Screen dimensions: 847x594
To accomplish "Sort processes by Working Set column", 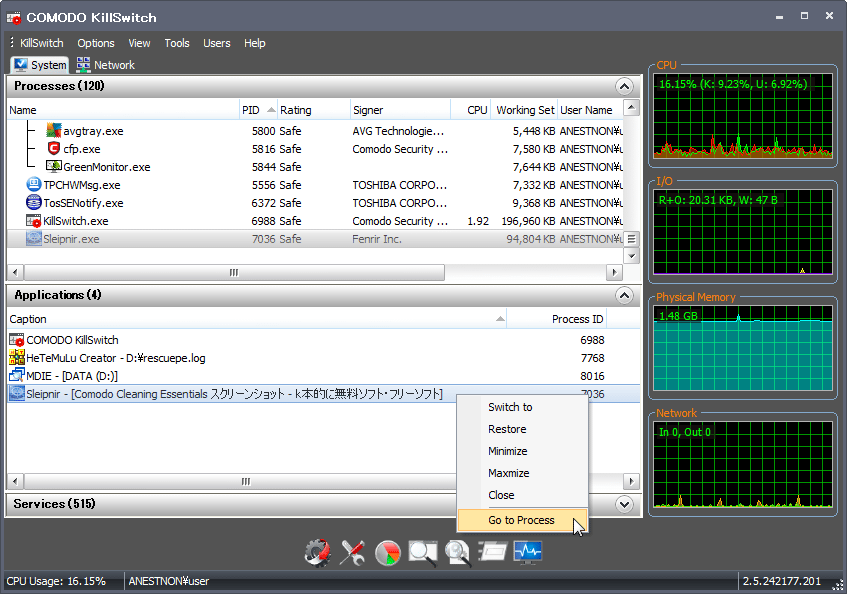I will pos(525,110).
